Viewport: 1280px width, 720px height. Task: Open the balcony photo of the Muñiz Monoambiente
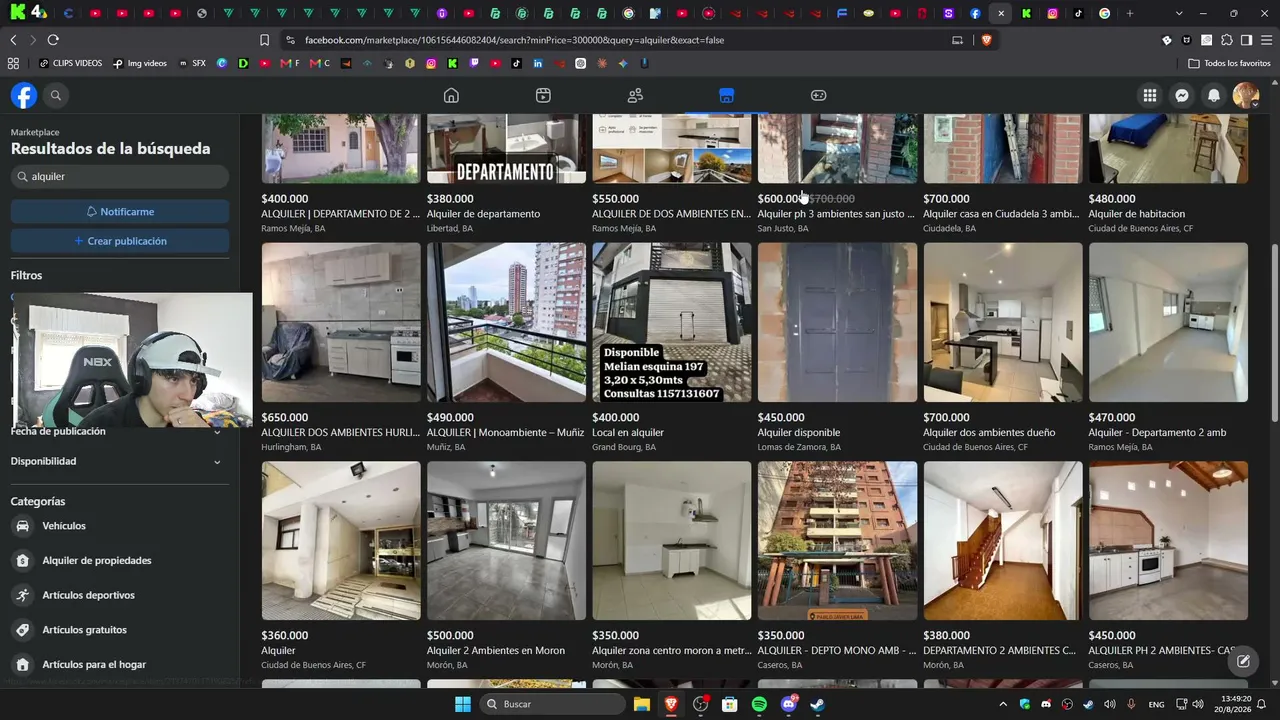coord(506,323)
